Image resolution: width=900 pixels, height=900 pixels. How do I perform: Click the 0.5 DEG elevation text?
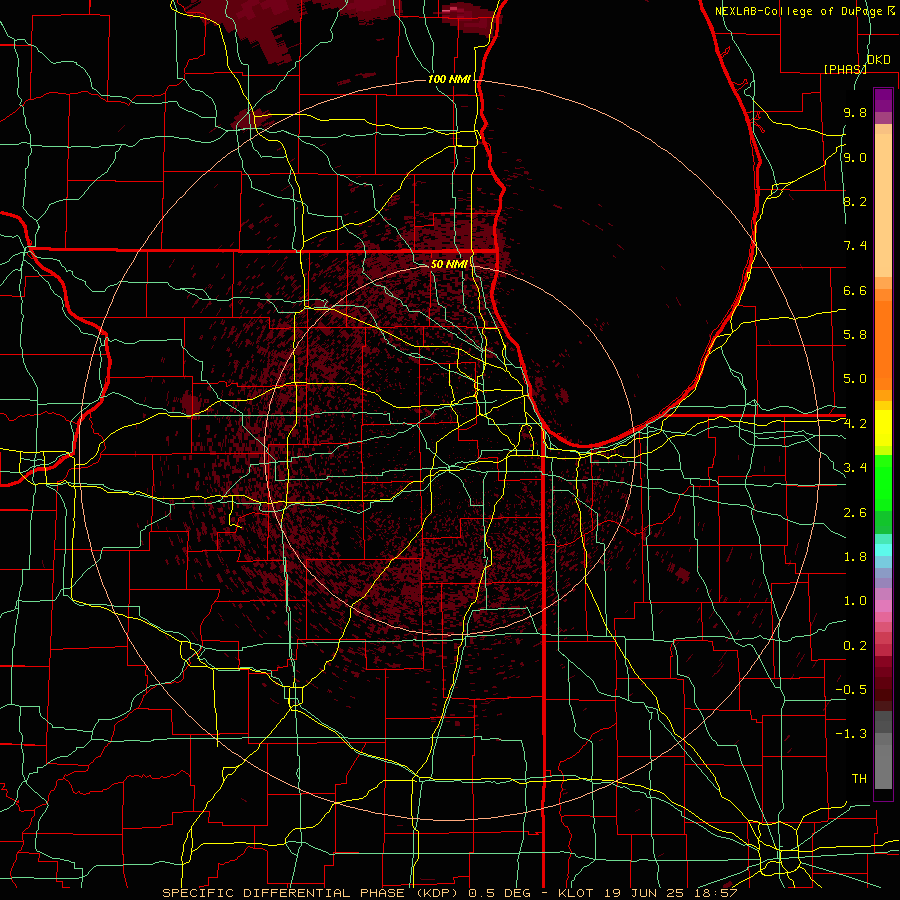[x=499, y=893]
